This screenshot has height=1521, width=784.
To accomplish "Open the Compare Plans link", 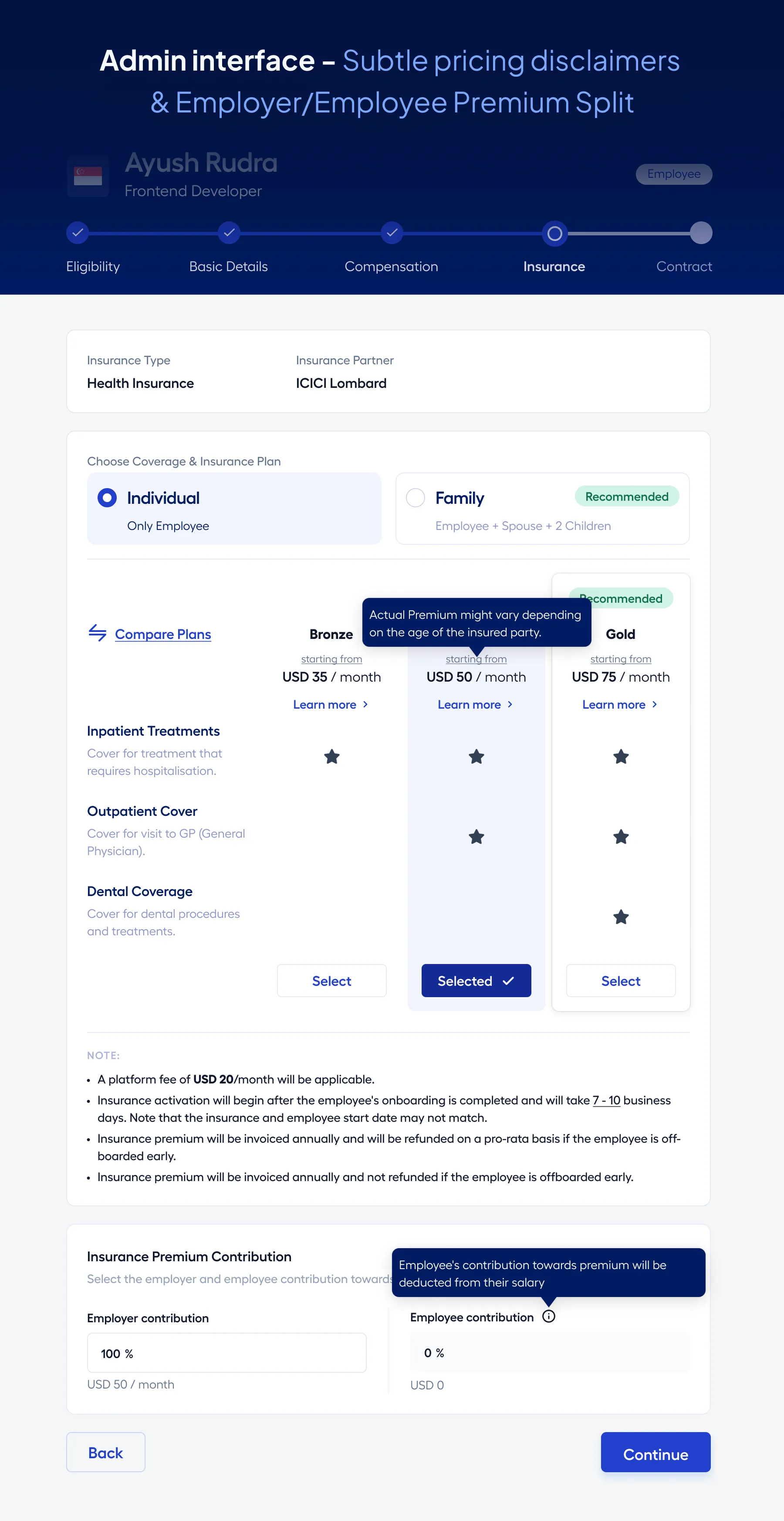I will coord(163,634).
